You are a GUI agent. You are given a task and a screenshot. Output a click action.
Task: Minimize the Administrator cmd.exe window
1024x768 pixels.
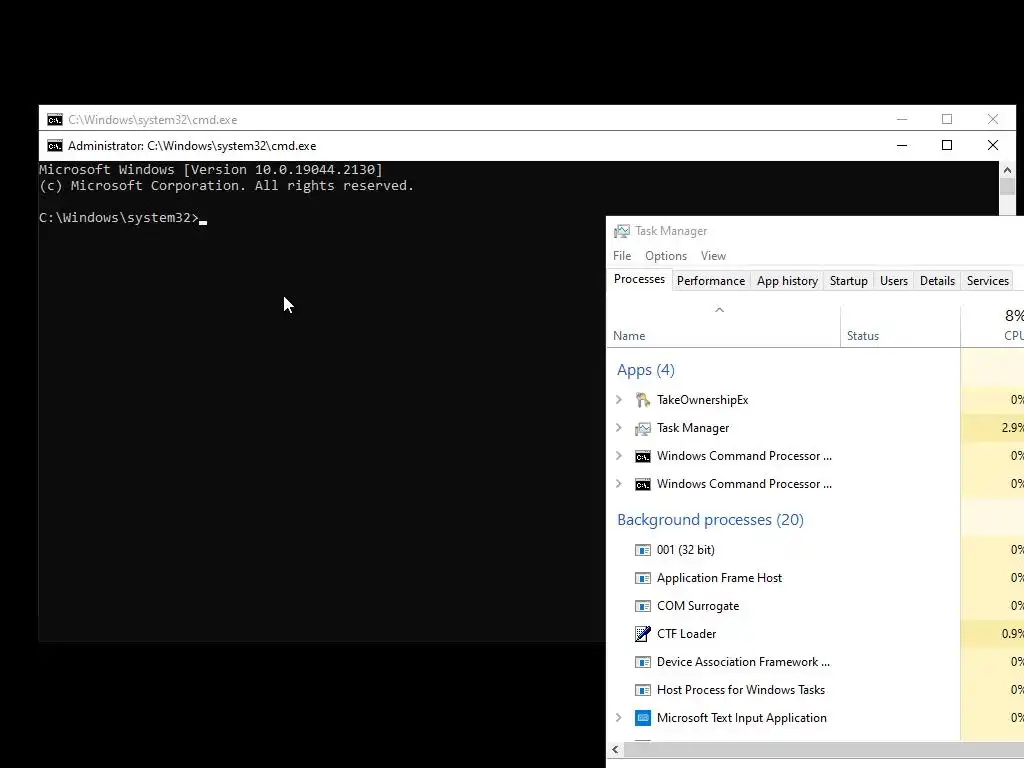(902, 145)
